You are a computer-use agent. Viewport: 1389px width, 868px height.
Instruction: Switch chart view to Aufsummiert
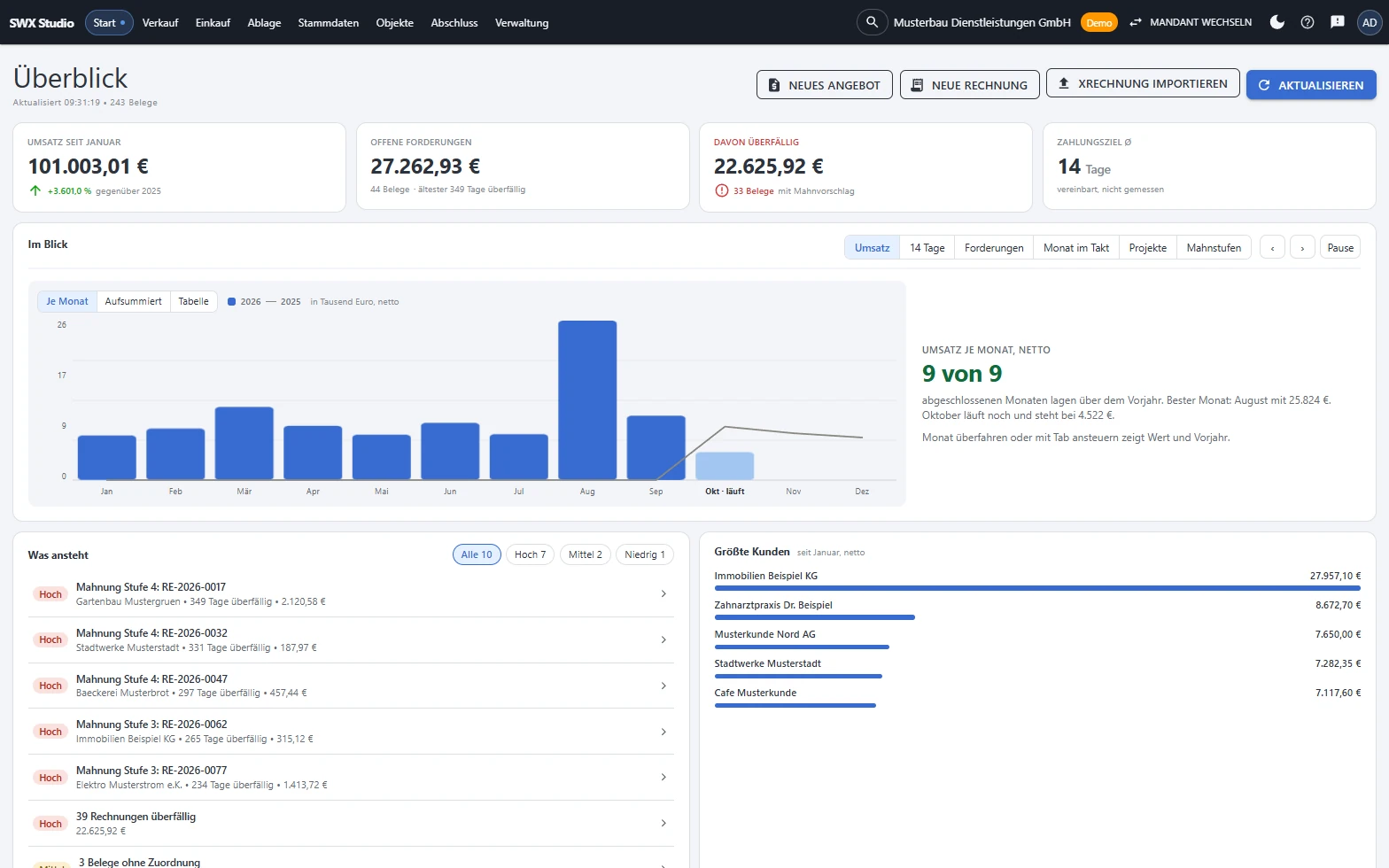click(x=133, y=301)
